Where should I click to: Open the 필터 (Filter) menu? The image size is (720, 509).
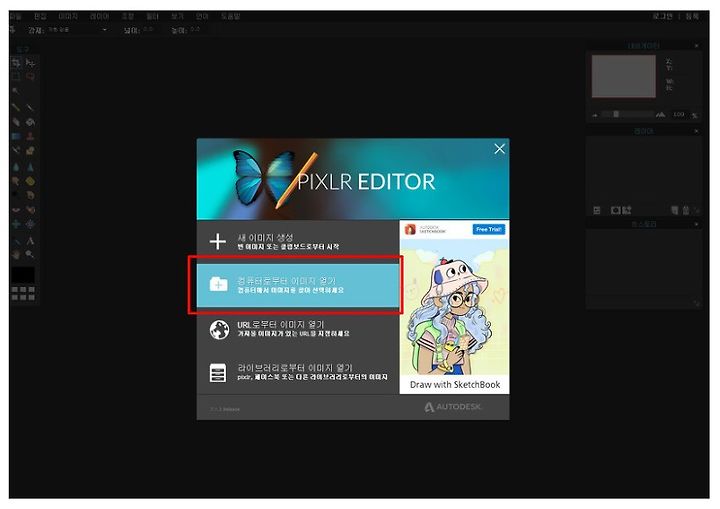click(152, 17)
